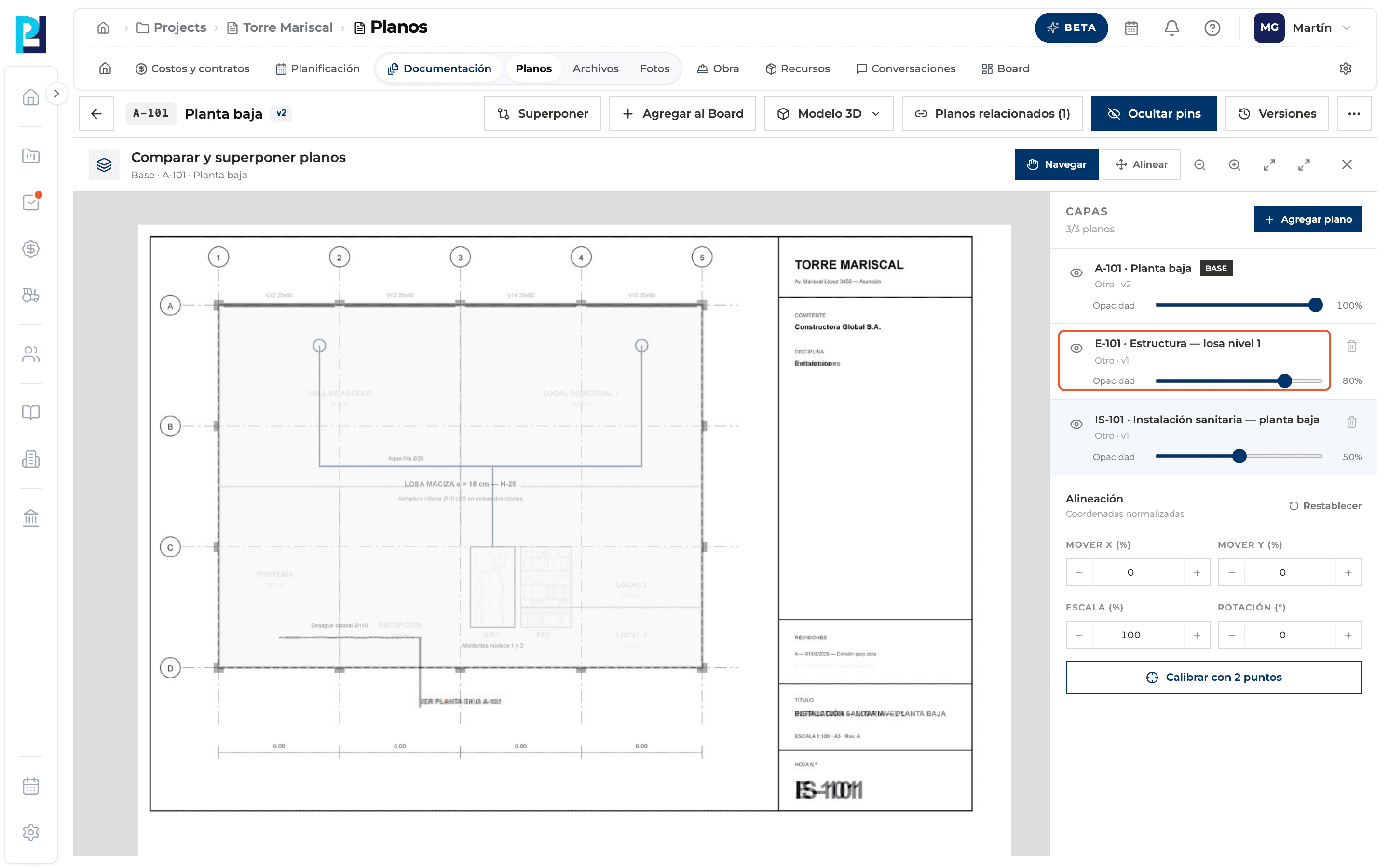Expand the Modelo 3D dropdown
Viewport: 1389px width, 868px height.
point(828,114)
